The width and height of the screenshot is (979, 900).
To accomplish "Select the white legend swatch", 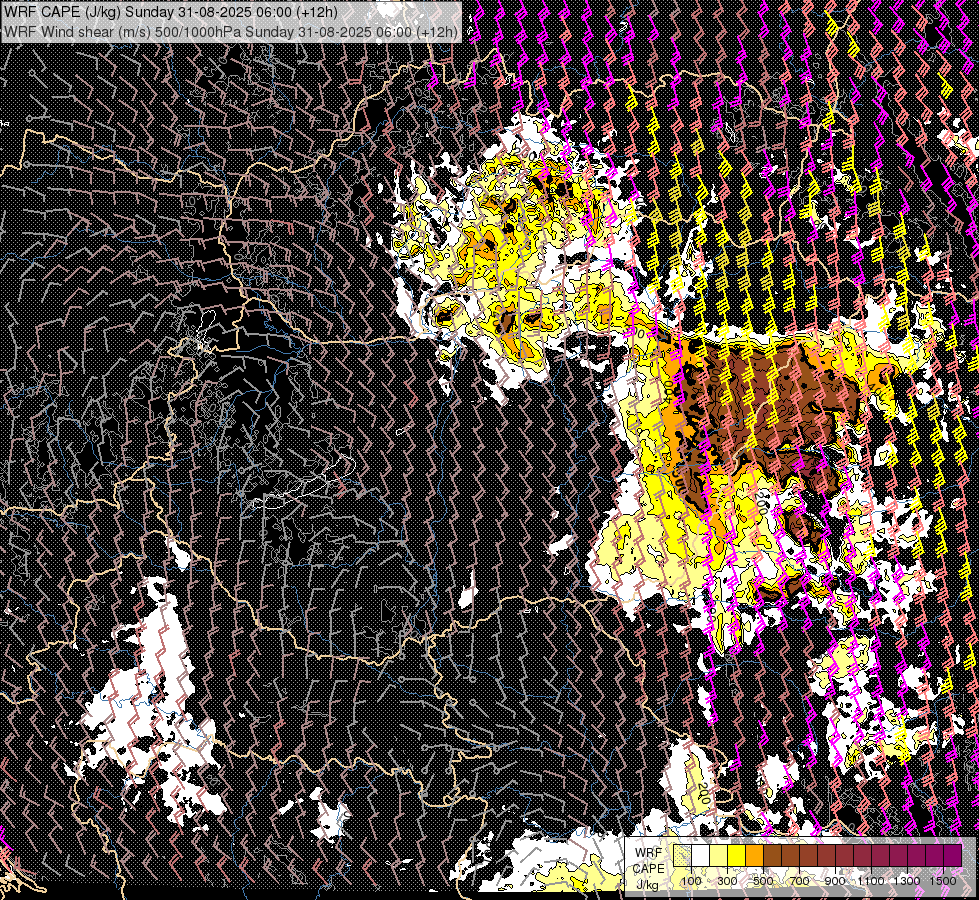I will [x=701, y=855].
